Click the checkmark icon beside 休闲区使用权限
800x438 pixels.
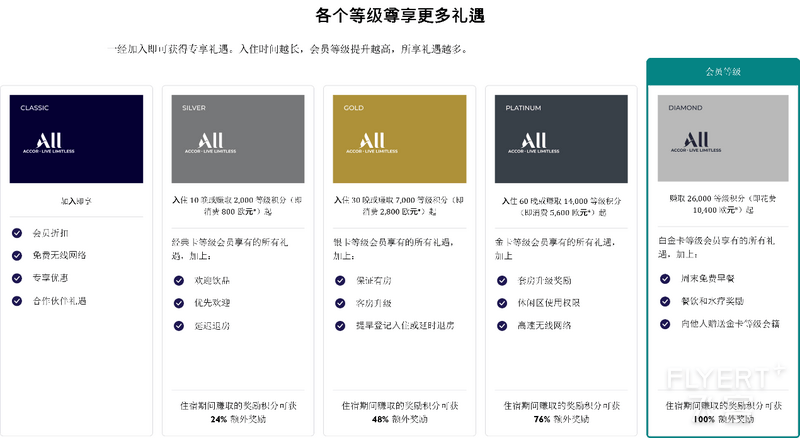click(502, 303)
